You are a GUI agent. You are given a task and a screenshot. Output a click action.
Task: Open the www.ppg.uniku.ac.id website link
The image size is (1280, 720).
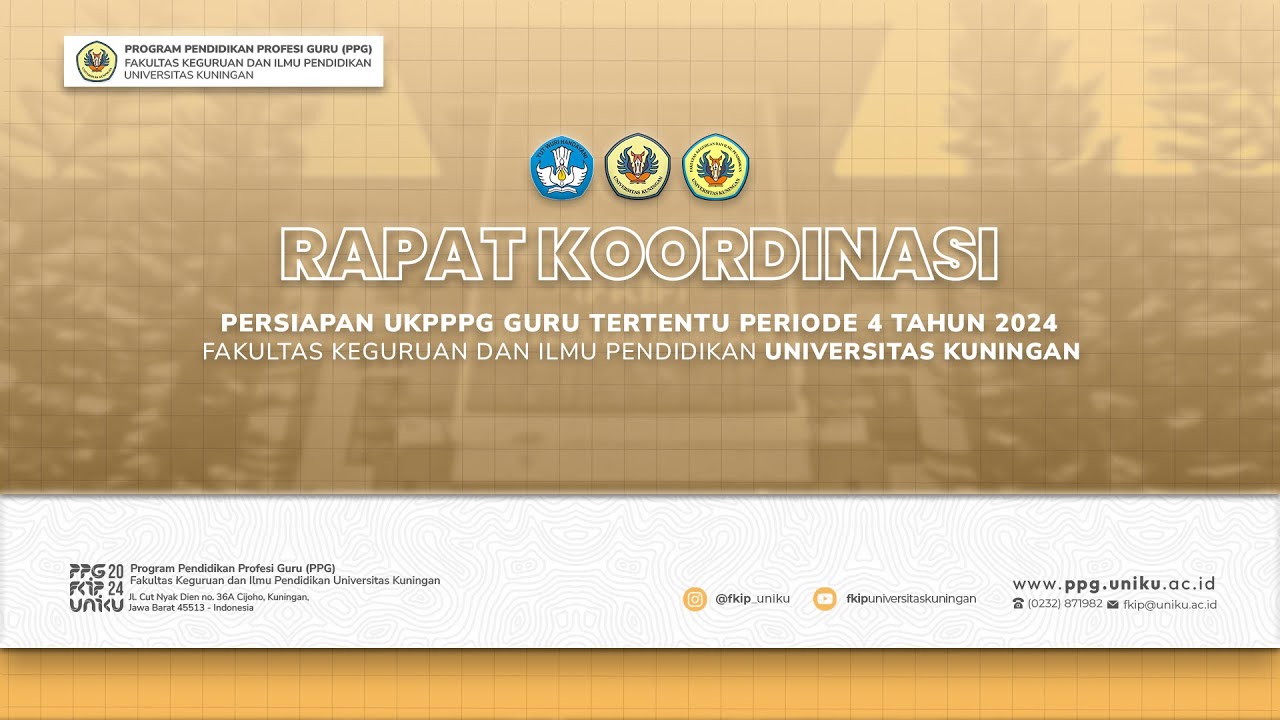coord(1114,584)
